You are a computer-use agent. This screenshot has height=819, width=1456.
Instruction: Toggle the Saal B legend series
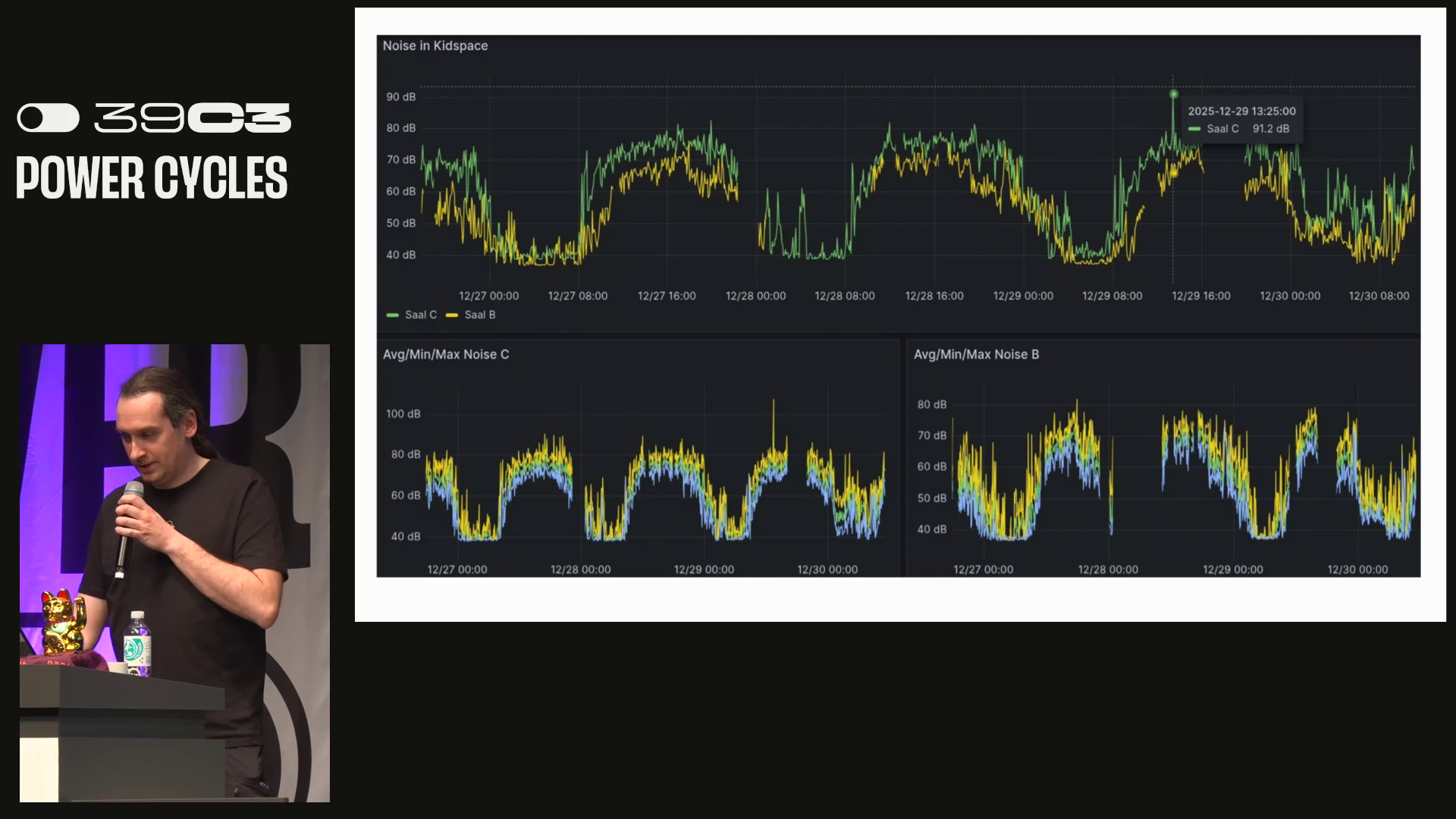(479, 315)
